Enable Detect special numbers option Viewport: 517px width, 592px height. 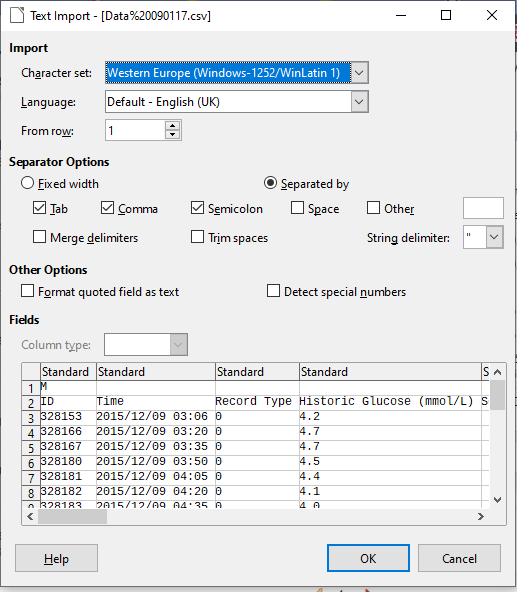pyautogui.click(x=273, y=291)
